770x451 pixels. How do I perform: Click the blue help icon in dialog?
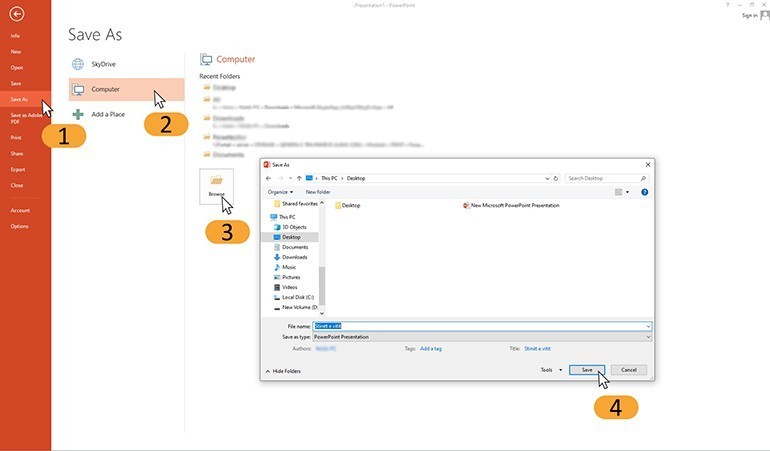coord(644,192)
